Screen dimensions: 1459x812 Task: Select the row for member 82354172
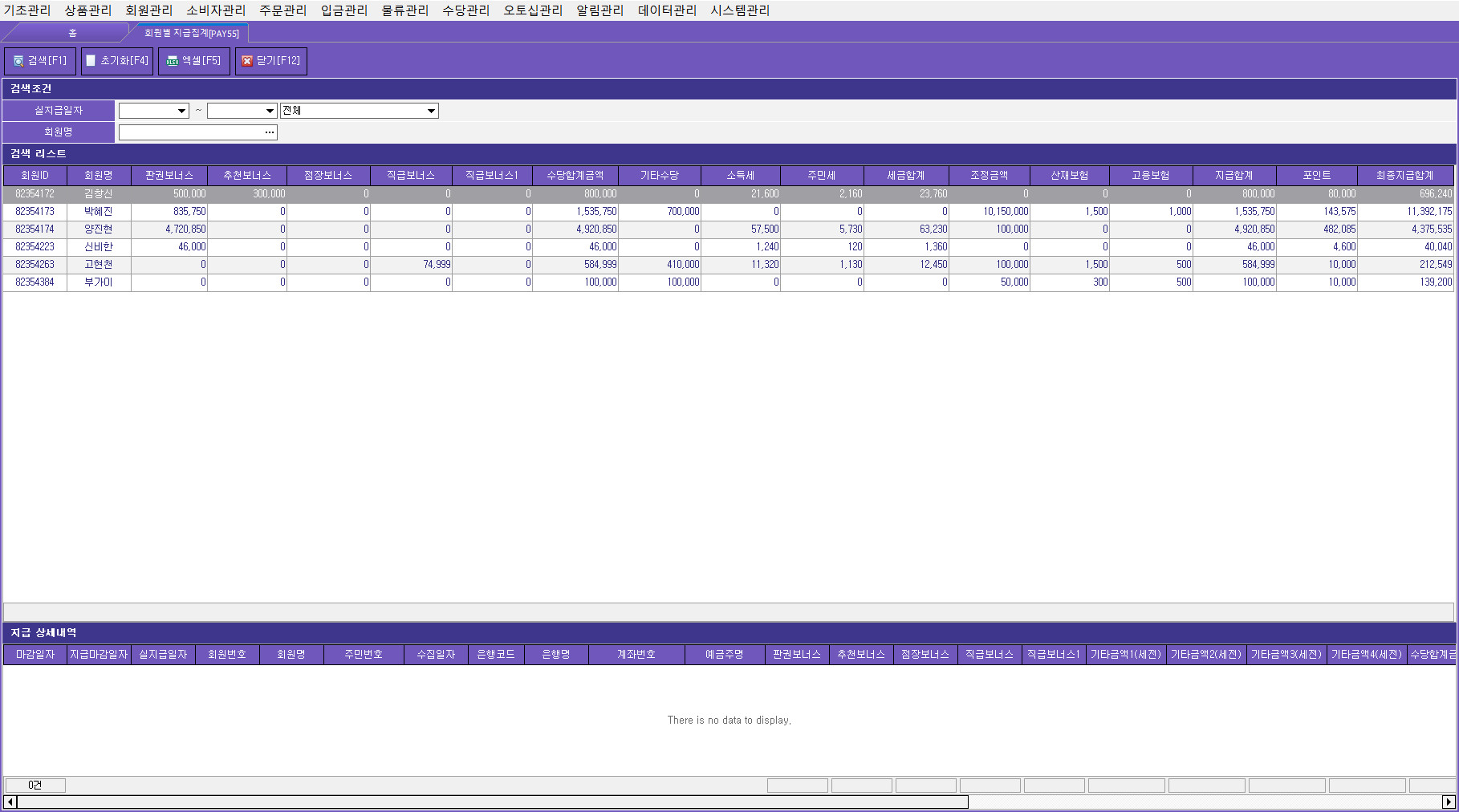[x=728, y=194]
